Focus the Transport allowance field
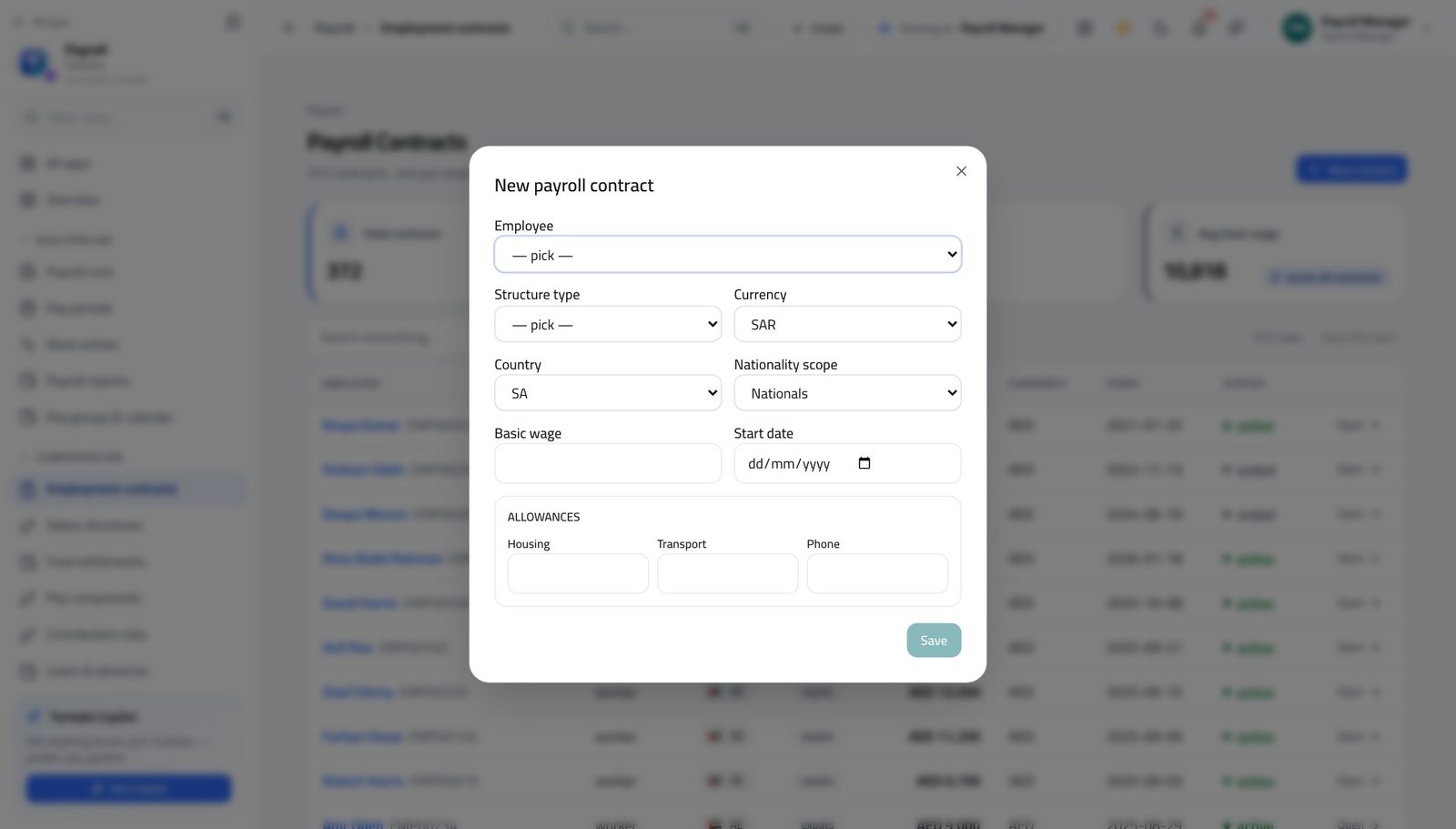The image size is (1456, 829). [x=727, y=573]
